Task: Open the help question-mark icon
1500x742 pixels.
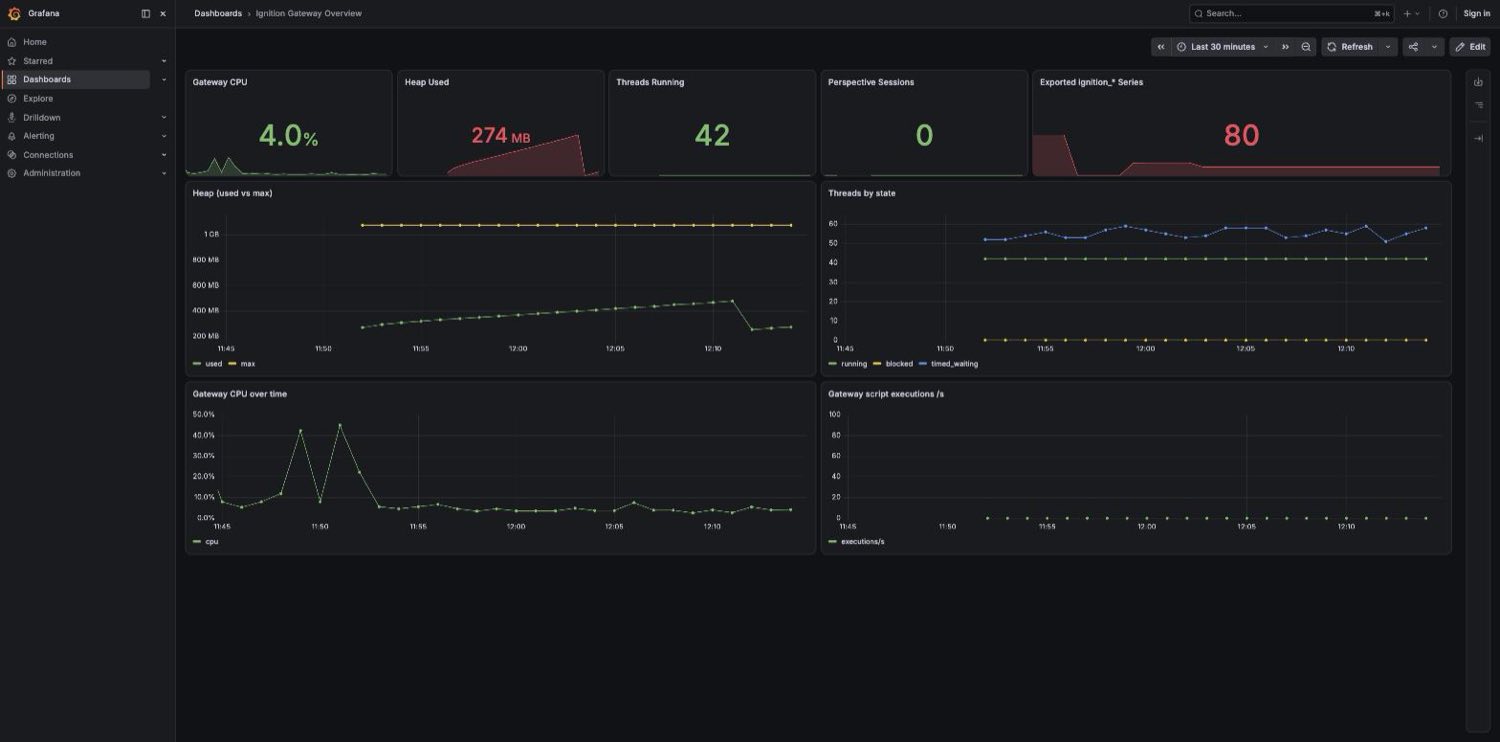Action: [1443, 14]
